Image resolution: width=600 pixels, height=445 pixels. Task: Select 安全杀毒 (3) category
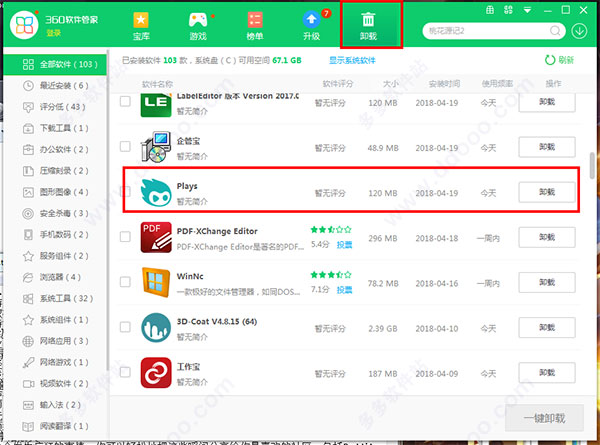(x=55, y=214)
